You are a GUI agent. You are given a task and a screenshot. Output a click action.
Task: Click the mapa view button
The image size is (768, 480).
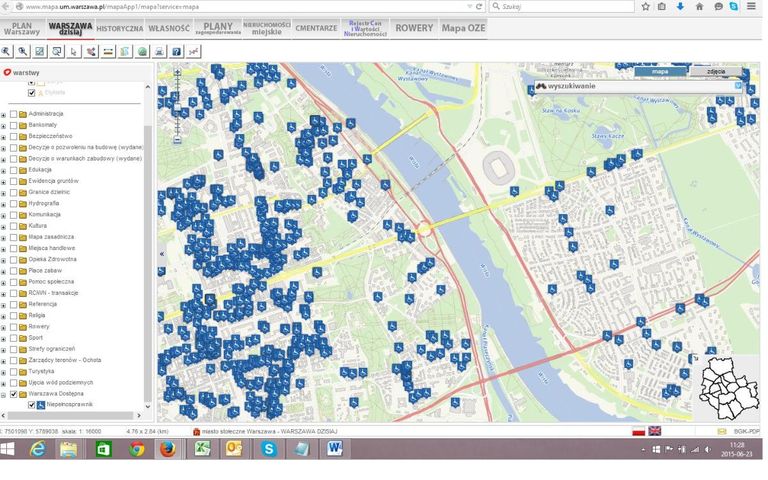tap(660, 72)
